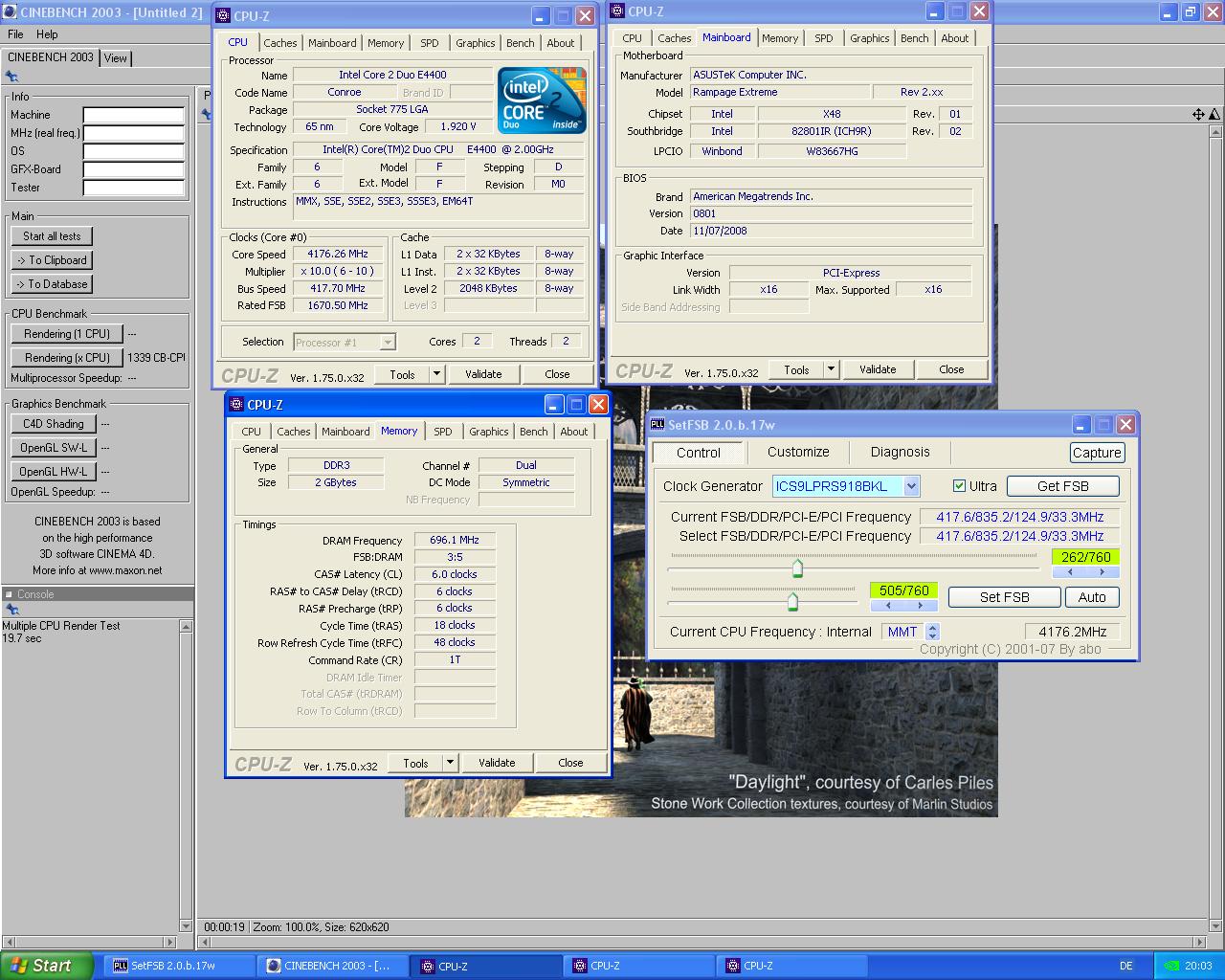This screenshot has height=980, width=1225.
Task: Click Validate in CPU-Z Memory window
Action: point(497,763)
